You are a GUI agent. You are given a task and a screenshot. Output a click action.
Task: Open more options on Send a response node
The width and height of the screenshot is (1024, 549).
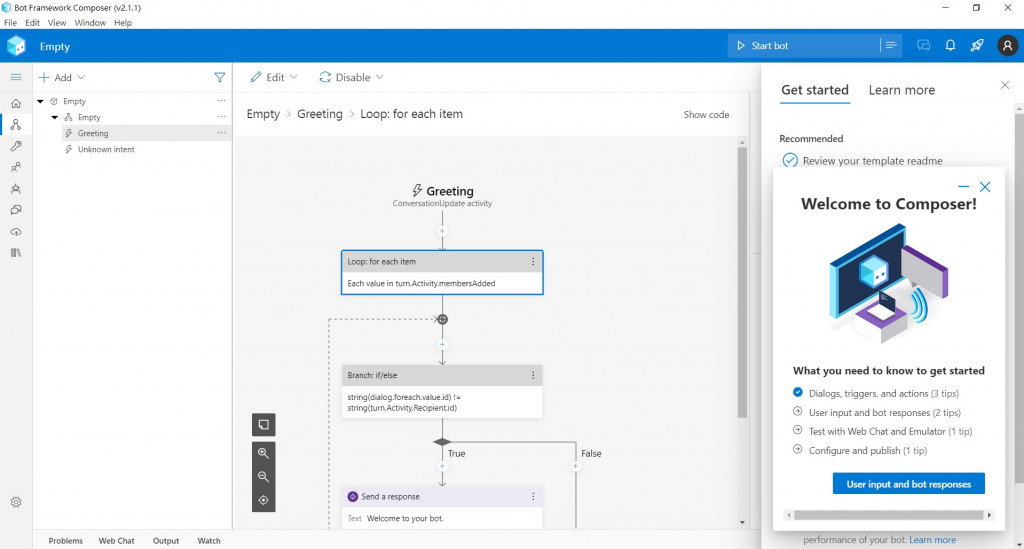pos(533,497)
